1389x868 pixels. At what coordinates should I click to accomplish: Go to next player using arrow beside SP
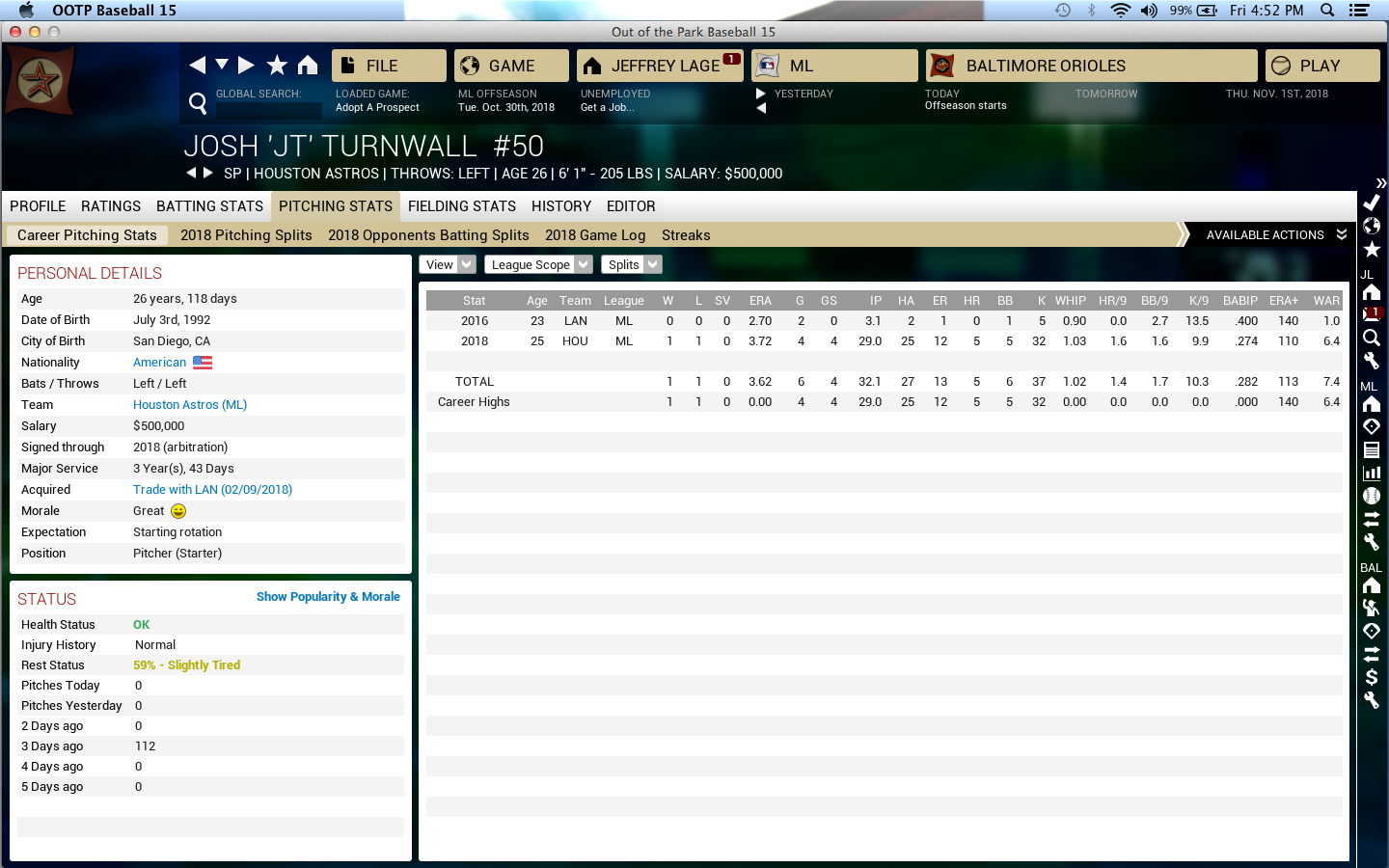point(207,173)
